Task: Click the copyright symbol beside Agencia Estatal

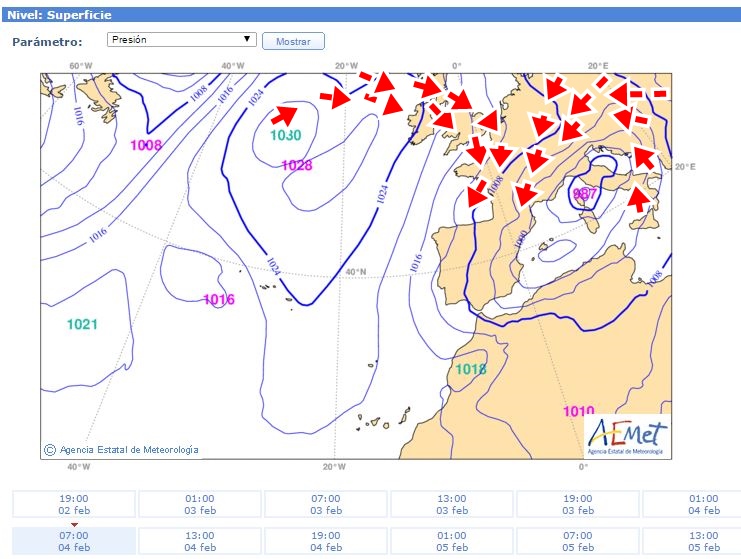Action: (50, 450)
